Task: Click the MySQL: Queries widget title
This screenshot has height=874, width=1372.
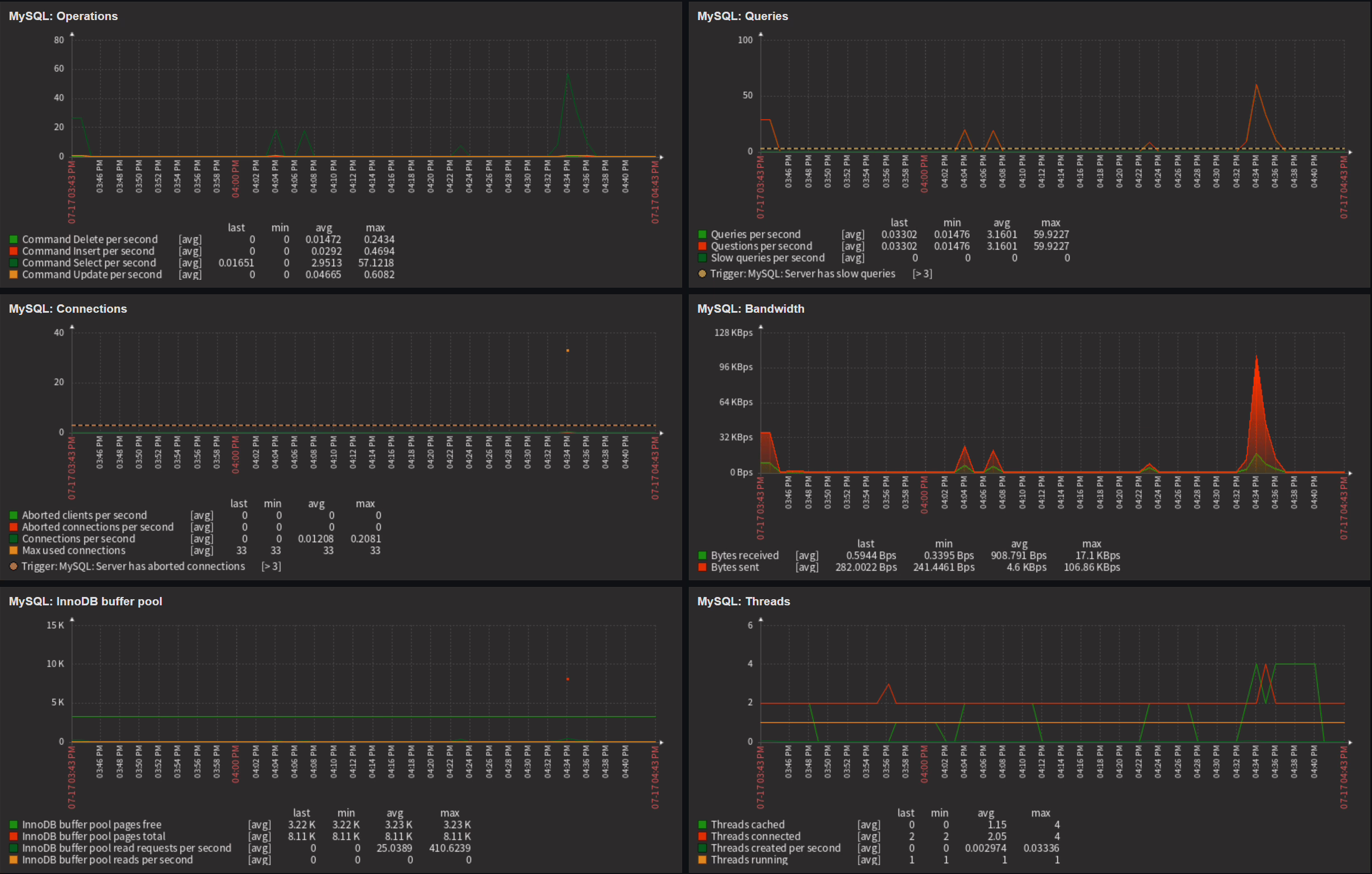Action: coord(742,16)
